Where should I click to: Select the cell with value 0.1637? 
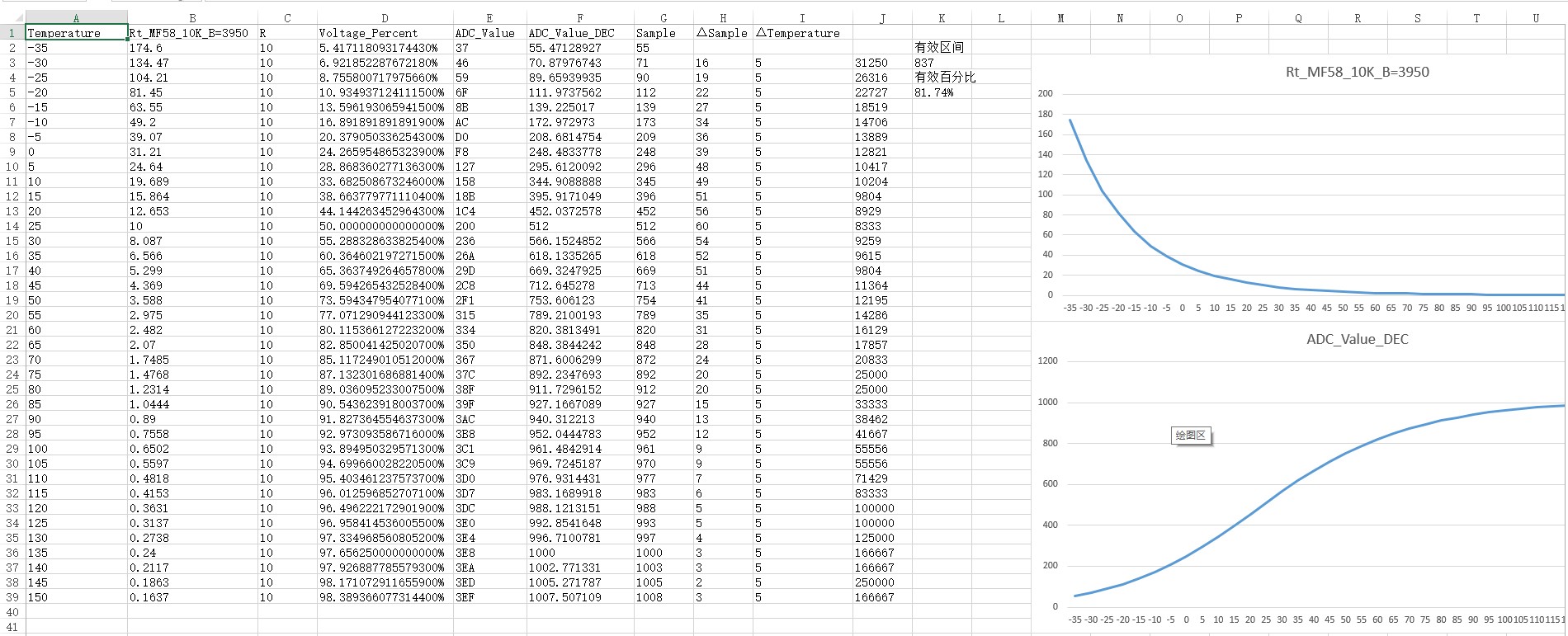192,597
